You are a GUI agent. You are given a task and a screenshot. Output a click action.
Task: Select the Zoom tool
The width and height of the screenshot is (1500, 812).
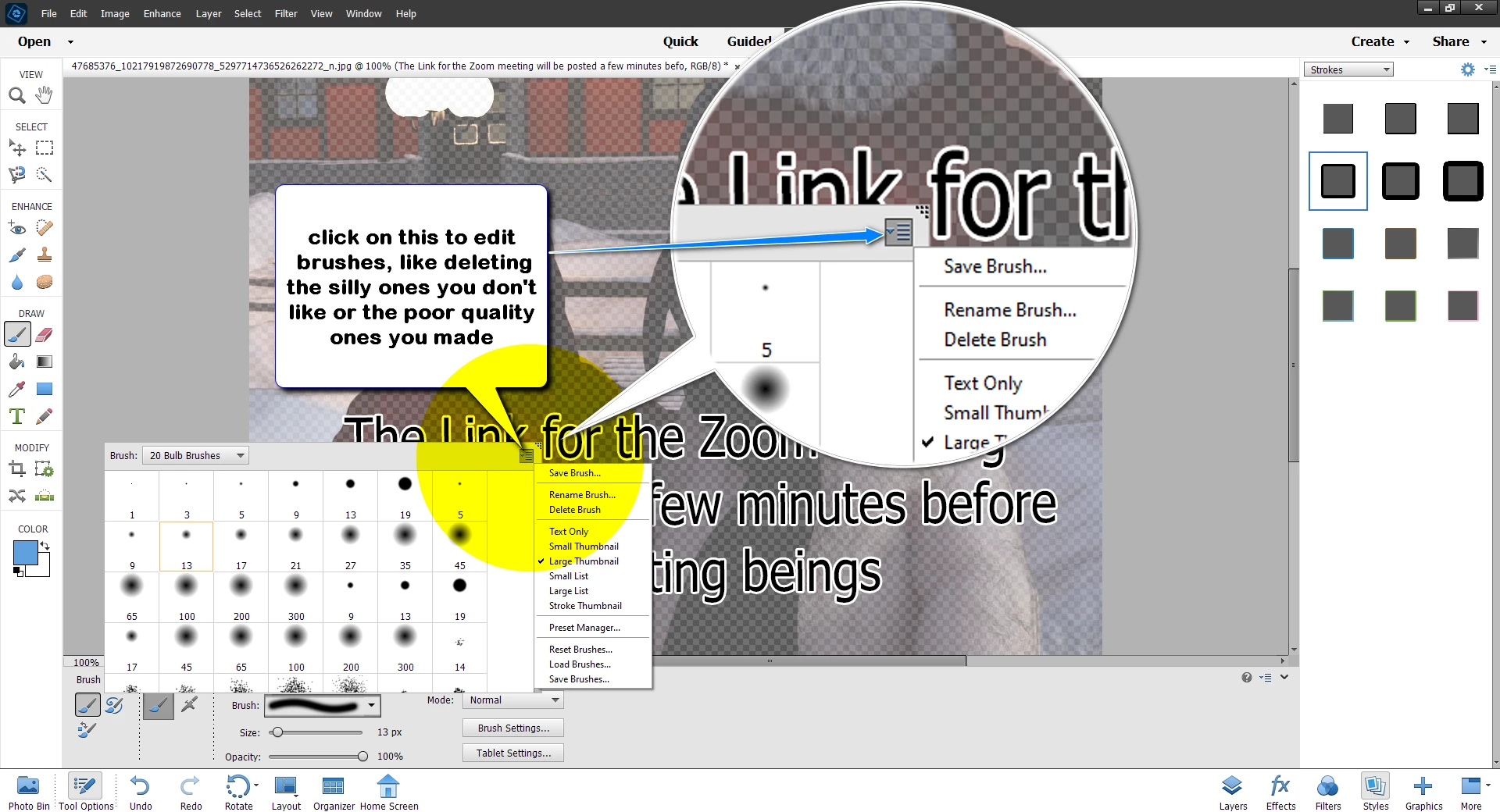coord(17,95)
